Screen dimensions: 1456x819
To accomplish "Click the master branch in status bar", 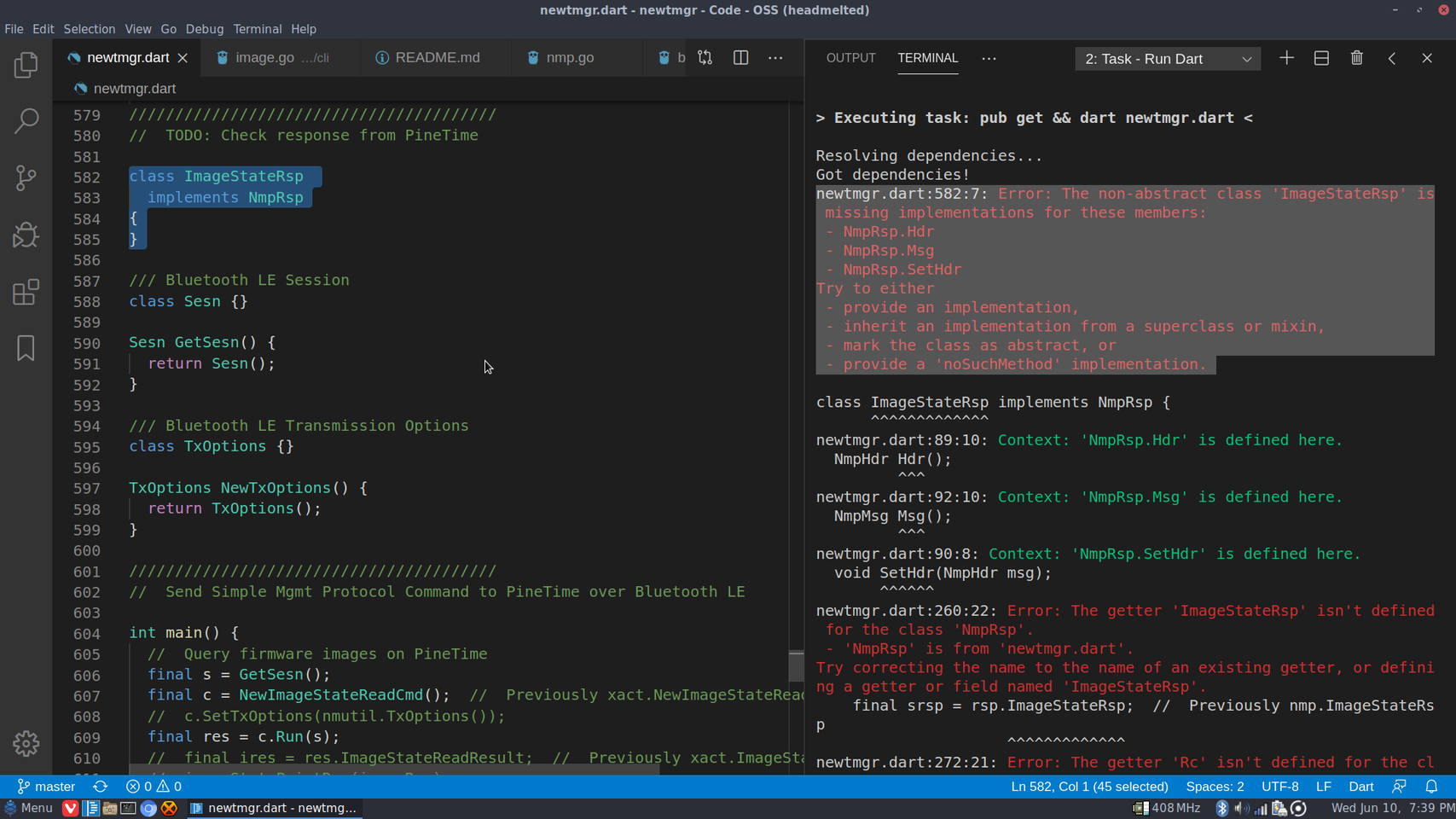I will point(47,787).
